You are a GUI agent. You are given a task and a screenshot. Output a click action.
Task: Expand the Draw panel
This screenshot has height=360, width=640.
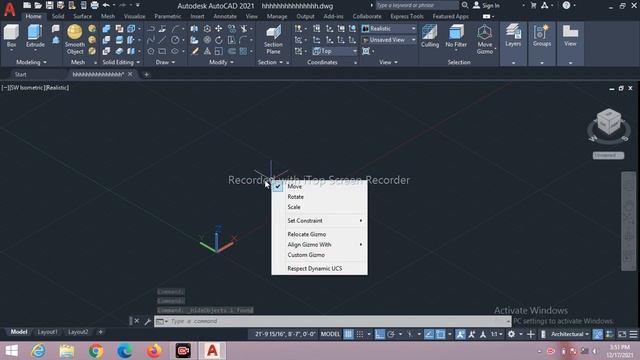tap(165, 62)
